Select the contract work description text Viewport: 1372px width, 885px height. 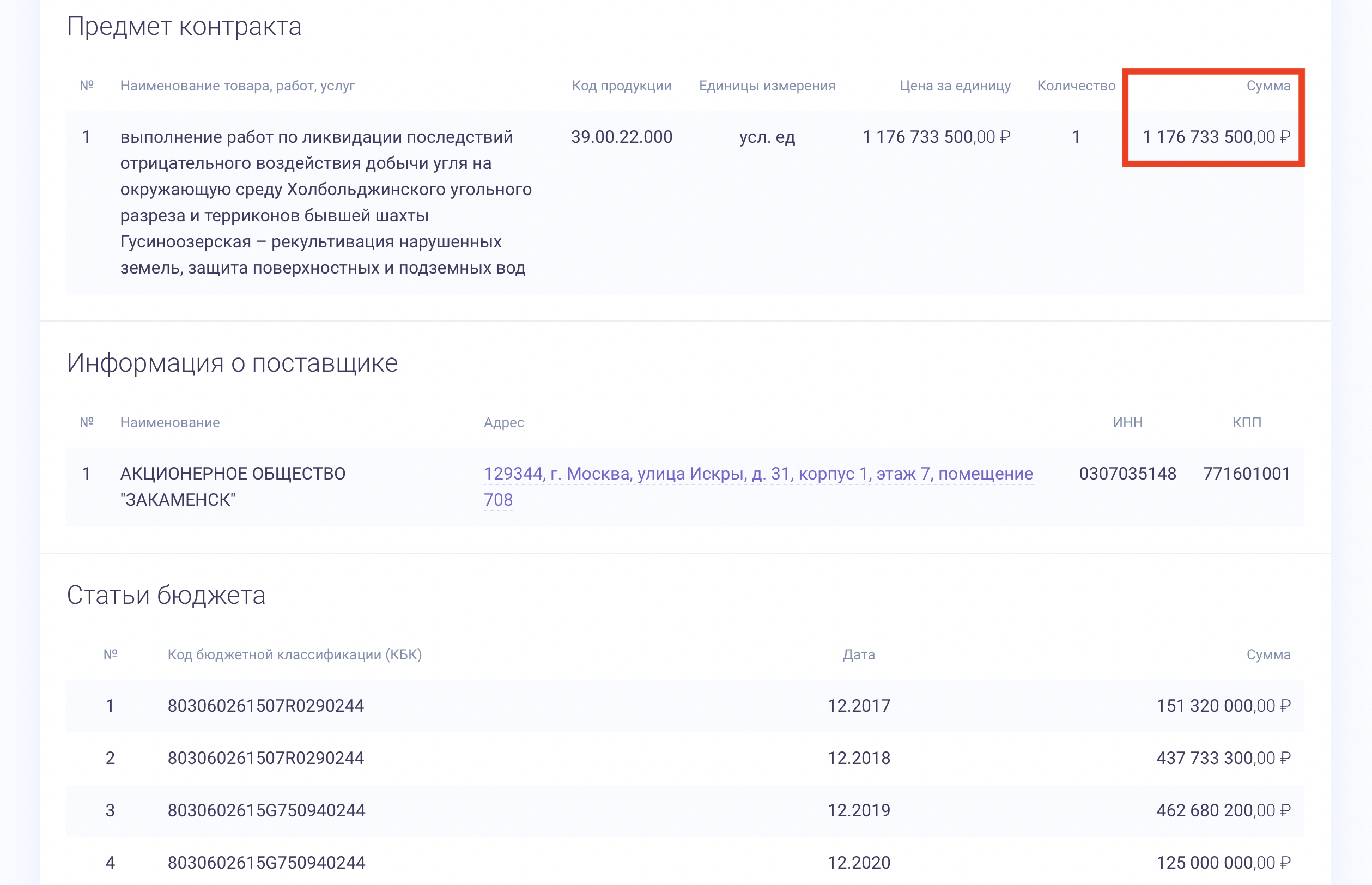[326, 202]
